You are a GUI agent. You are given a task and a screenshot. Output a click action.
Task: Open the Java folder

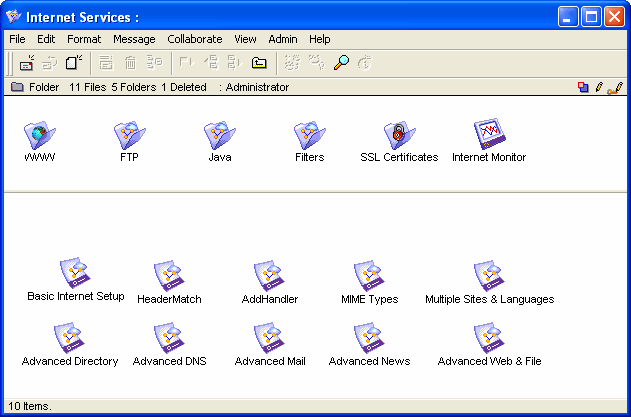pos(220,141)
